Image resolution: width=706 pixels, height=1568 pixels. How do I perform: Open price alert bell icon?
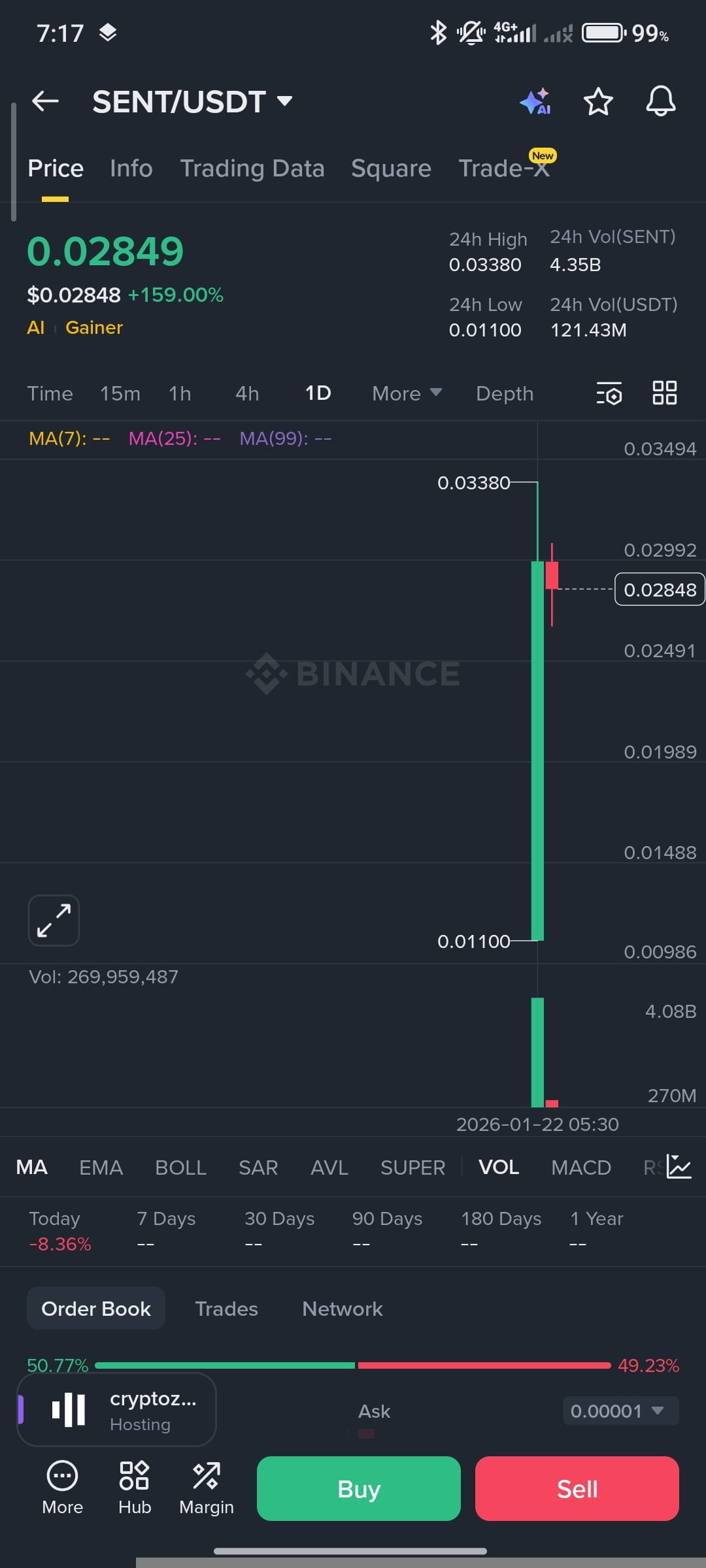[660, 102]
